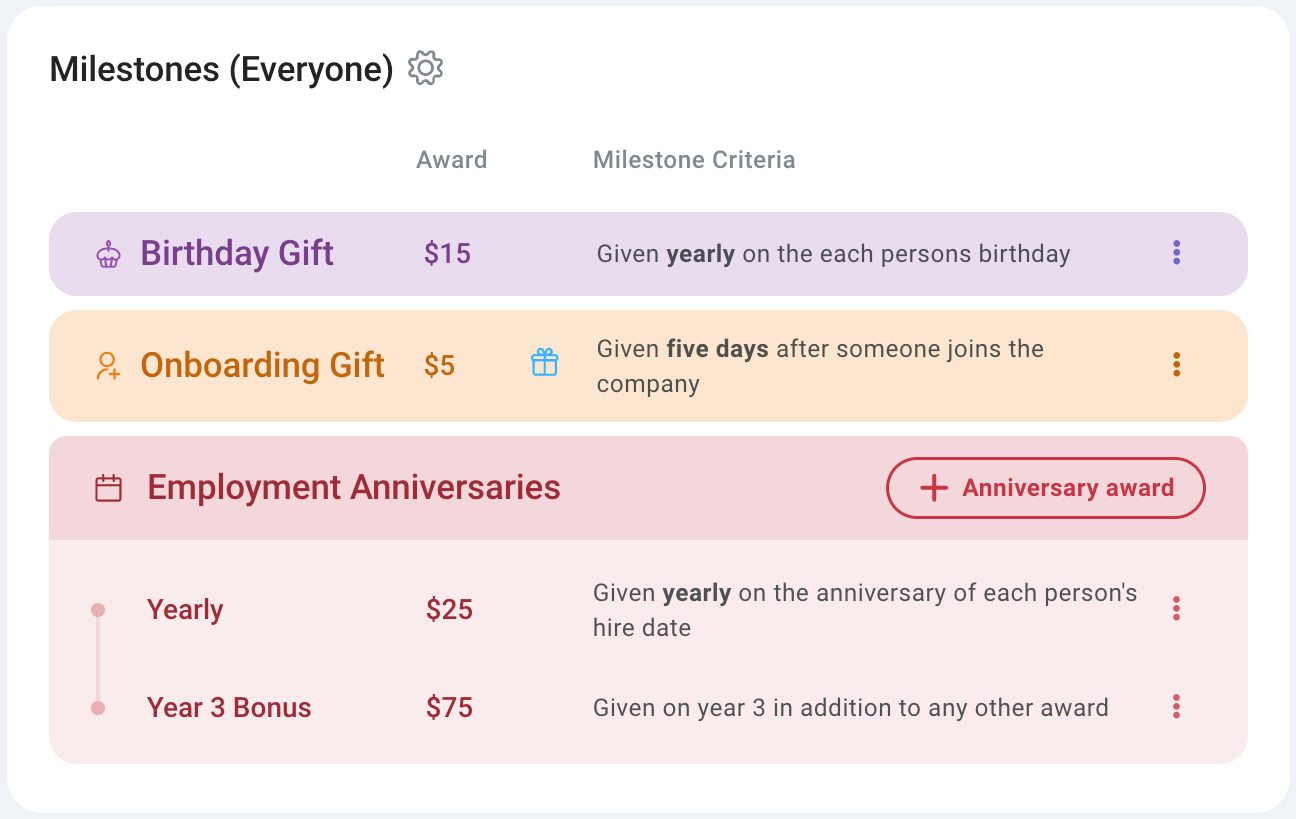
Task: Add a new Anniversary award
Action: coord(1045,488)
